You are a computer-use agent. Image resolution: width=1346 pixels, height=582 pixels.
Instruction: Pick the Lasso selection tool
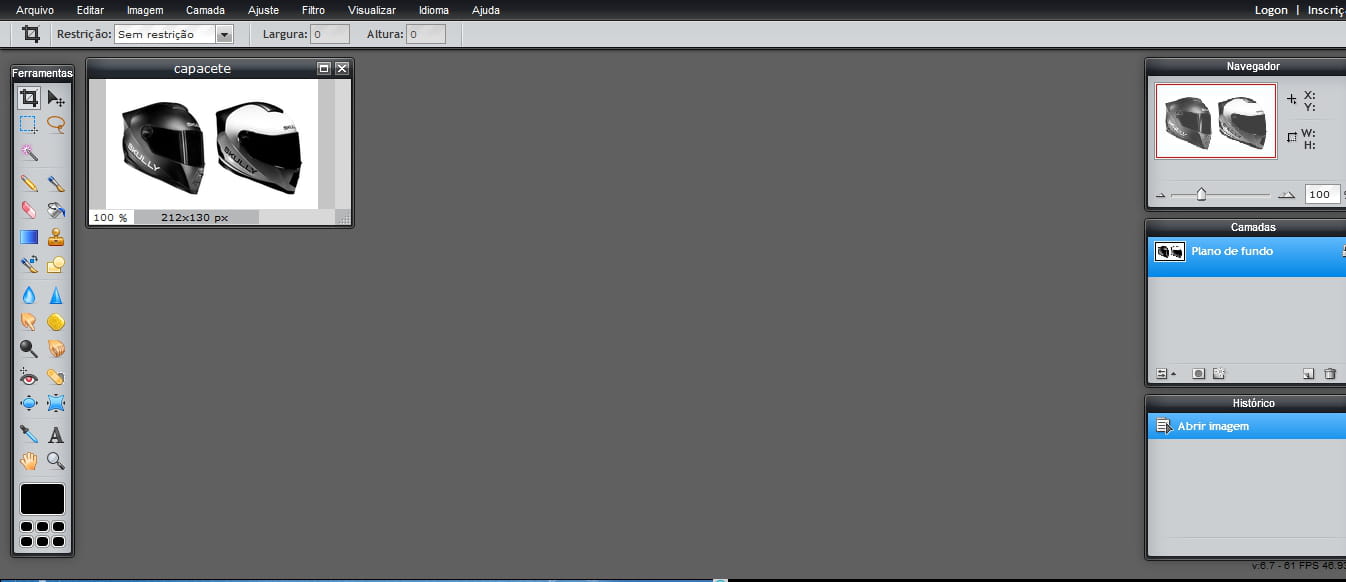pyautogui.click(x=56, y=125)
